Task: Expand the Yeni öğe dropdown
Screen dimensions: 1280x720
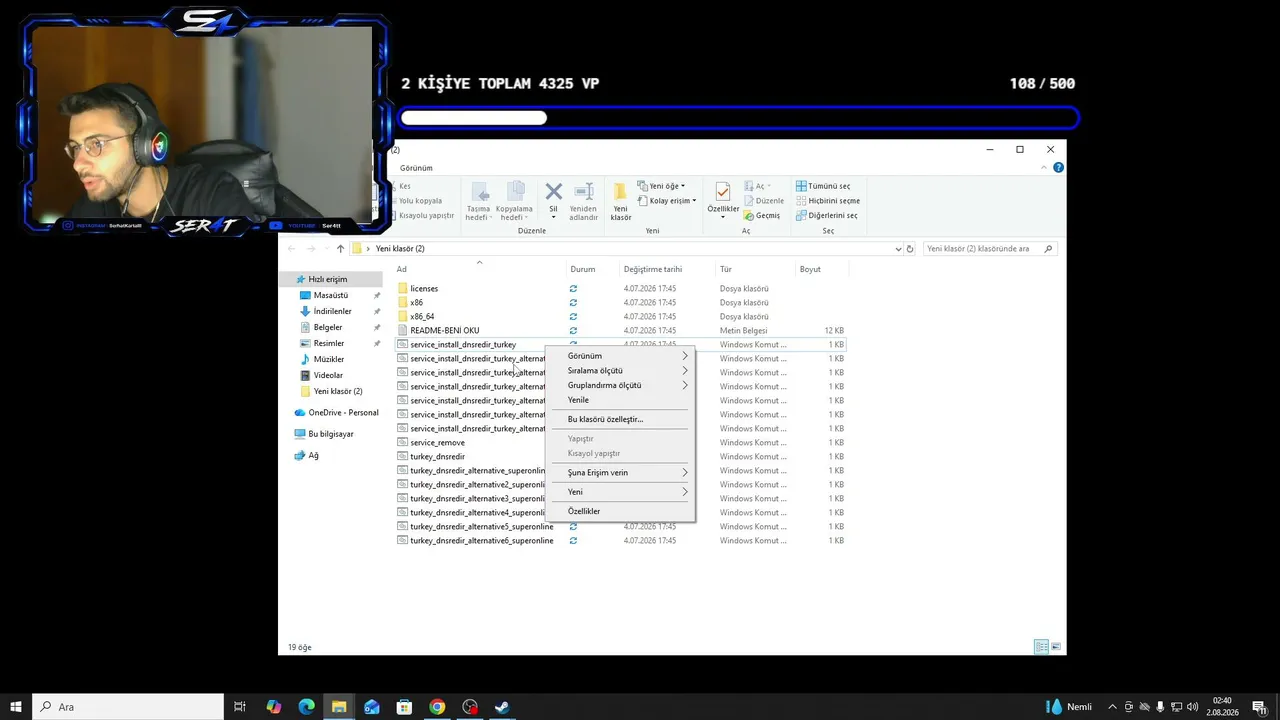Action: [x=660, y=186]
